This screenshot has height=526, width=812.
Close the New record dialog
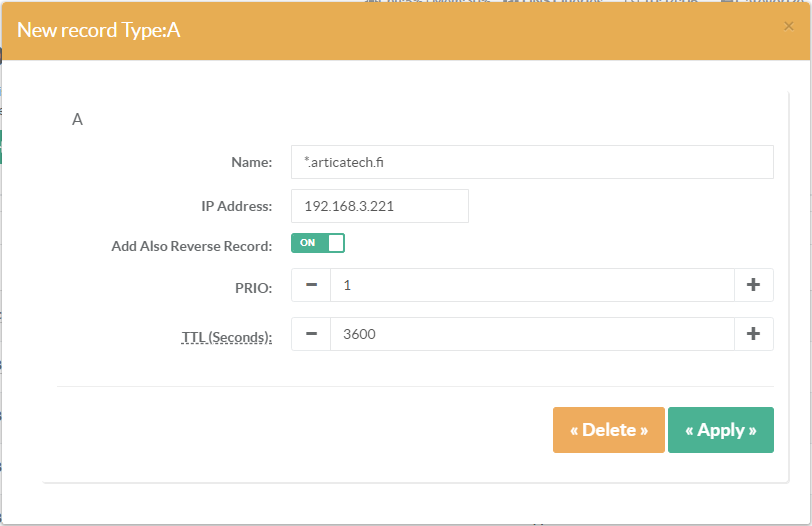[x=789, y=27]
